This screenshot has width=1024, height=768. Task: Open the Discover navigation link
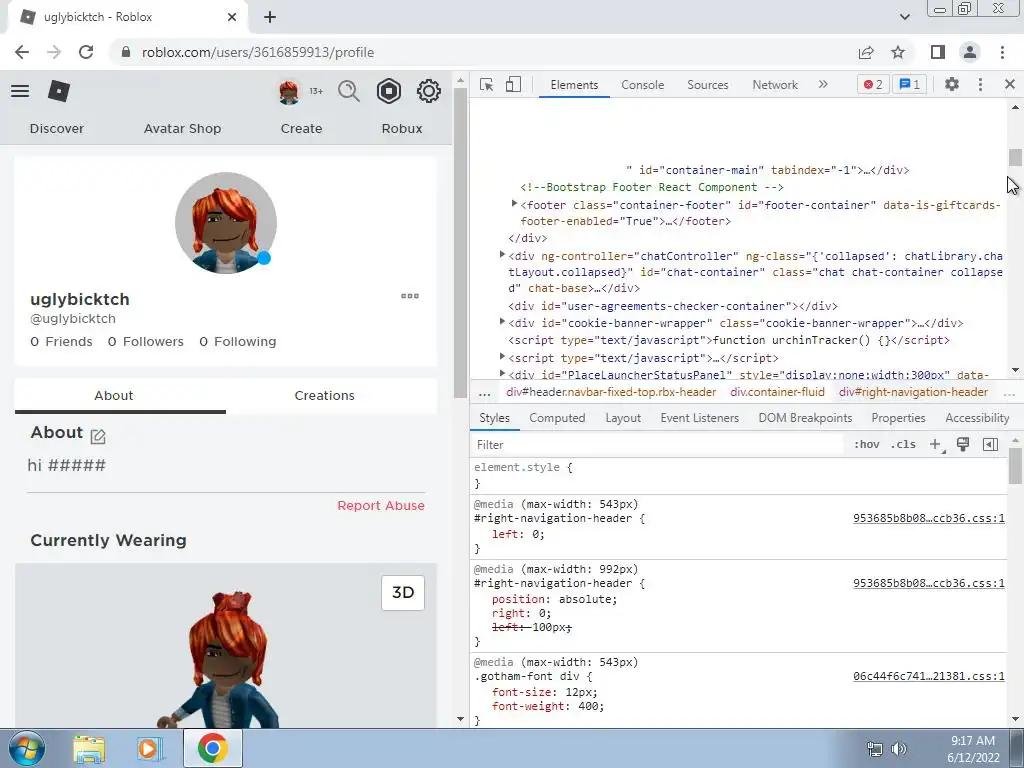click(57, 129)
